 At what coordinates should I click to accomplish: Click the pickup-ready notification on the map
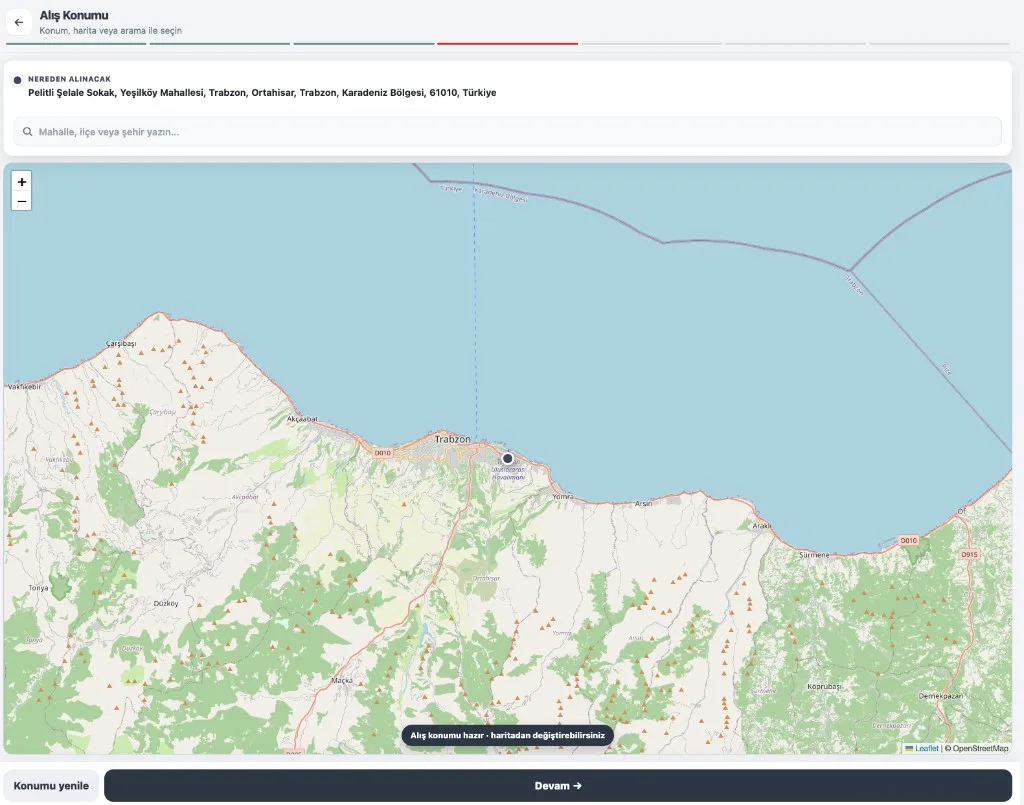(x=507, y=735)
